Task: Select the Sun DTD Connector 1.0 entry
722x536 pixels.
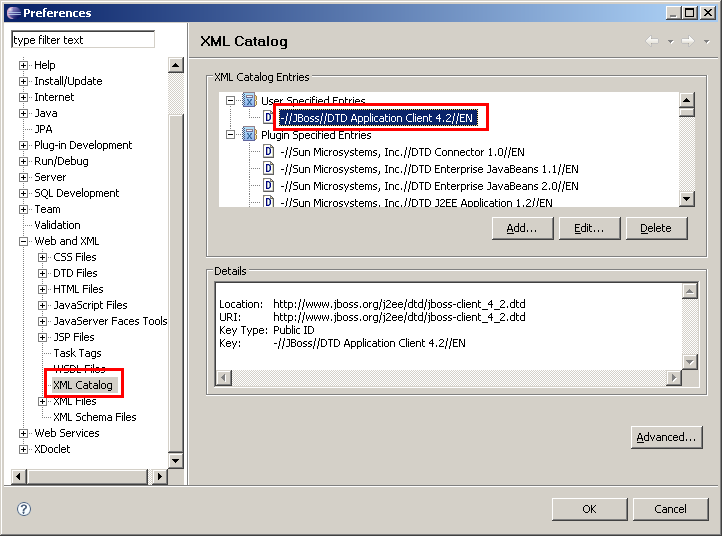Action: tap(402, 152)
